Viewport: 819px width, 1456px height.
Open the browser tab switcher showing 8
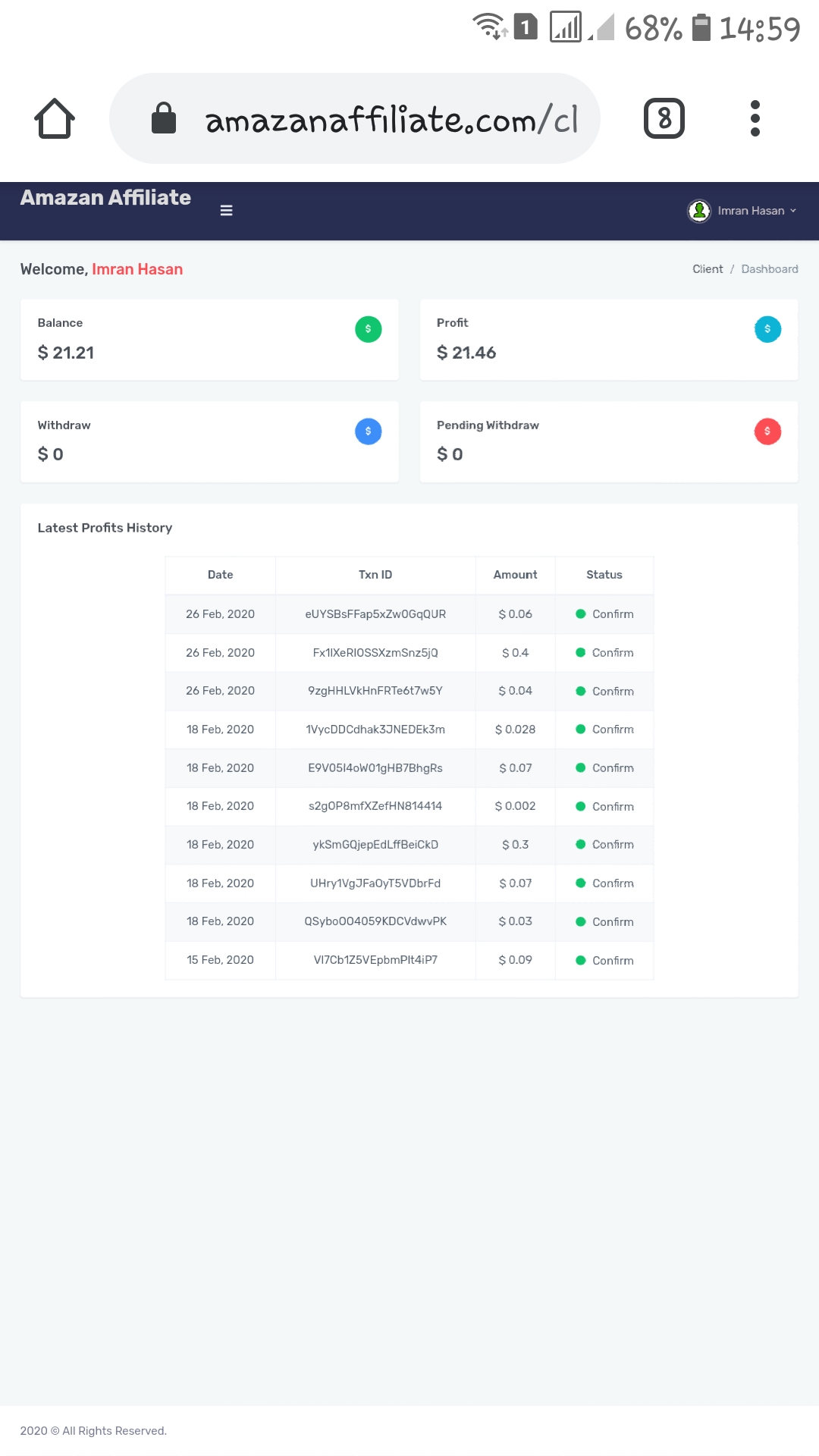664,118
